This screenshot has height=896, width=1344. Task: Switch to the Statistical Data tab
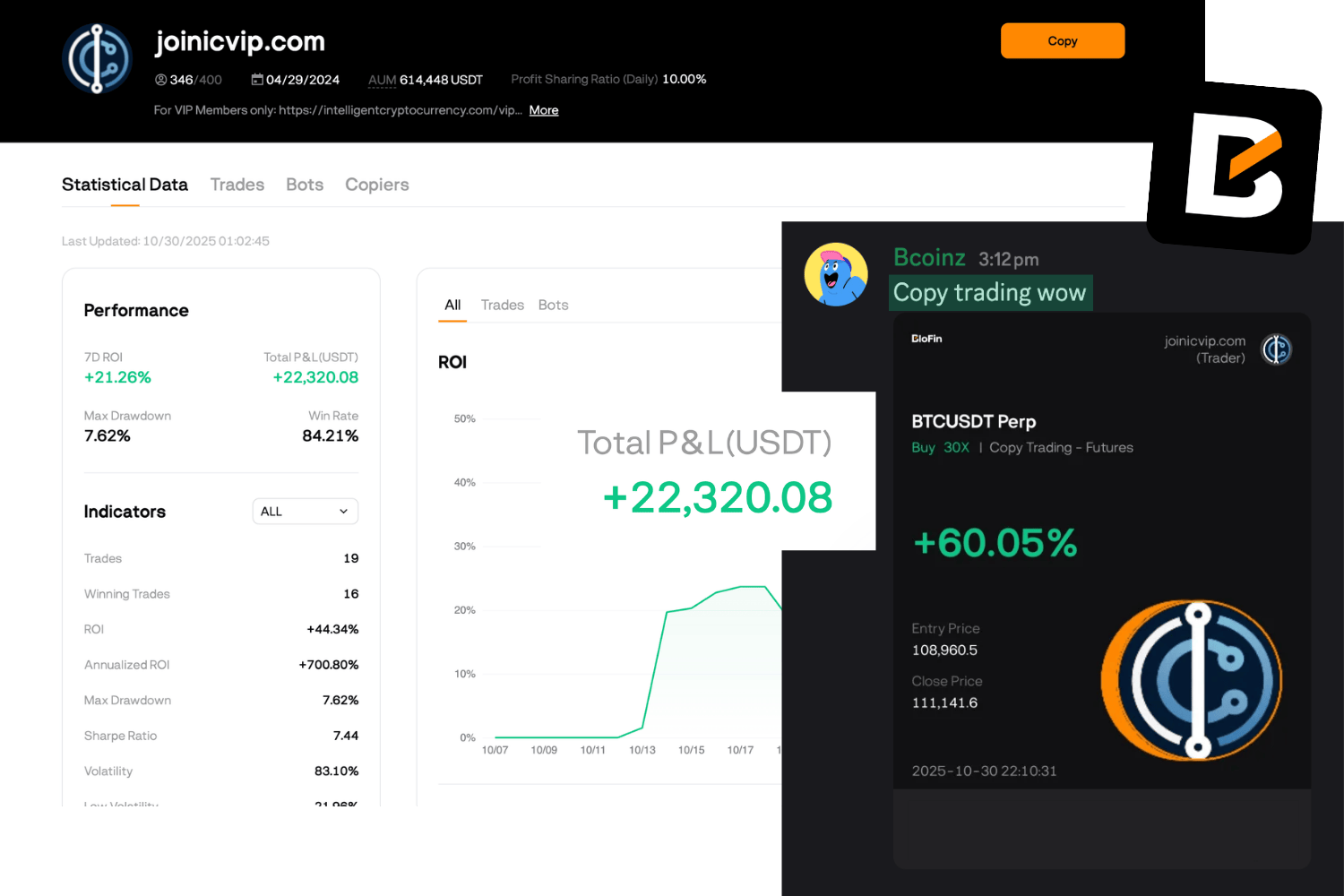click(125, 185)
